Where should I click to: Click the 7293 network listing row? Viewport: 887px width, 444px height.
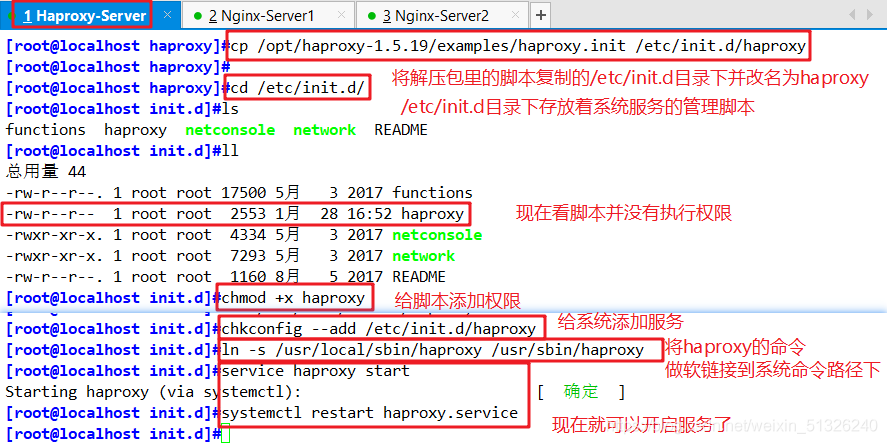[230, 256]
